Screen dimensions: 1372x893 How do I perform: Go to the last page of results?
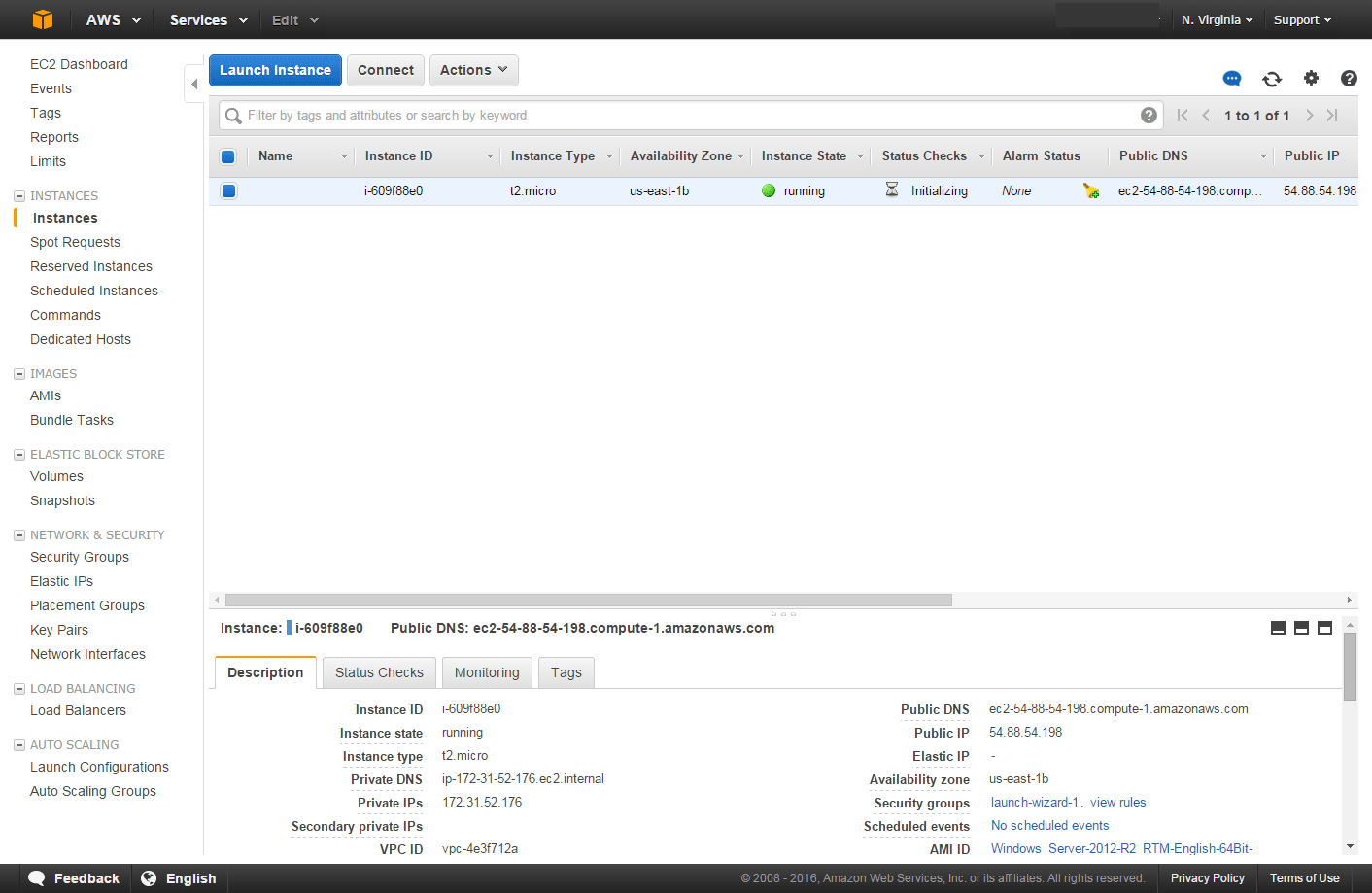[x=1332, y=116]
